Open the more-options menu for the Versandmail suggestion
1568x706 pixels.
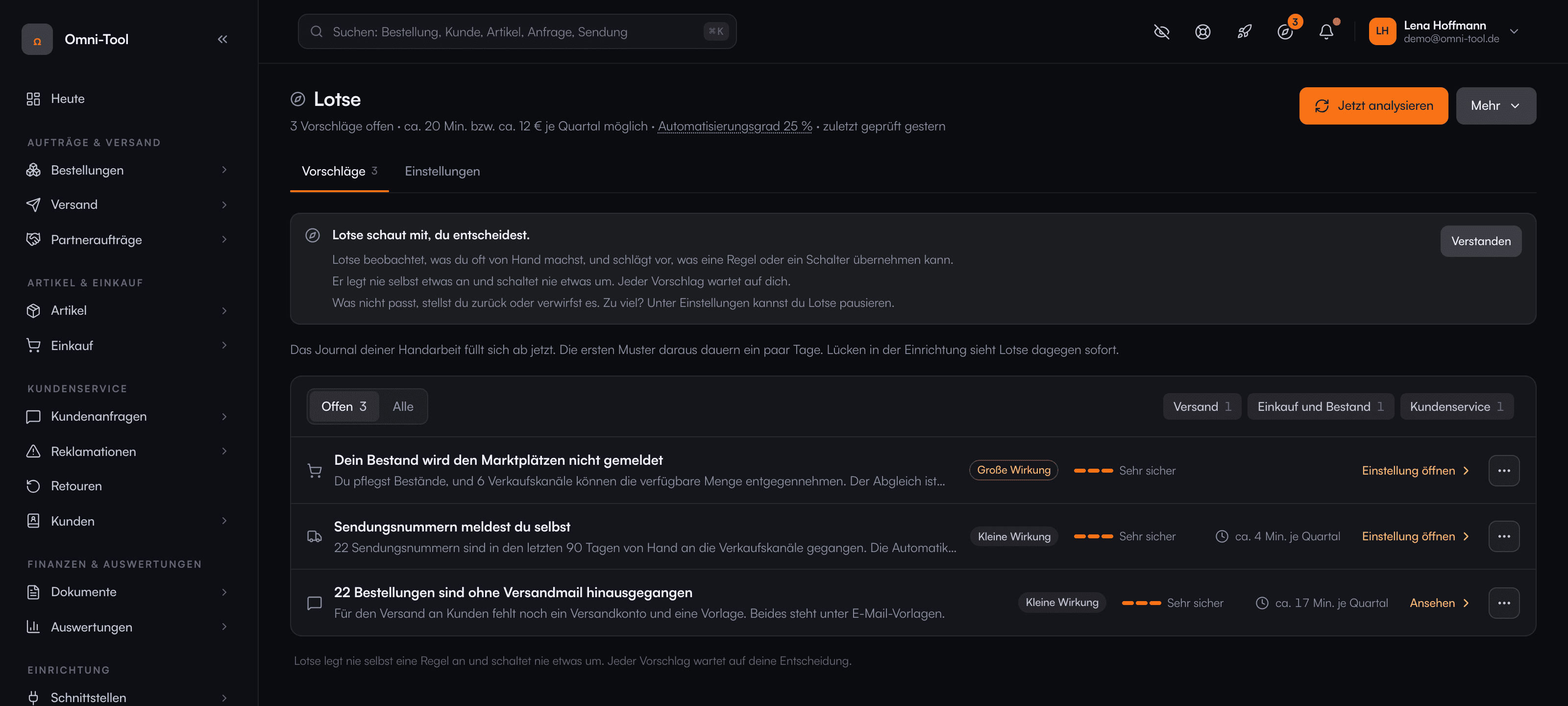coord(1503,603)
